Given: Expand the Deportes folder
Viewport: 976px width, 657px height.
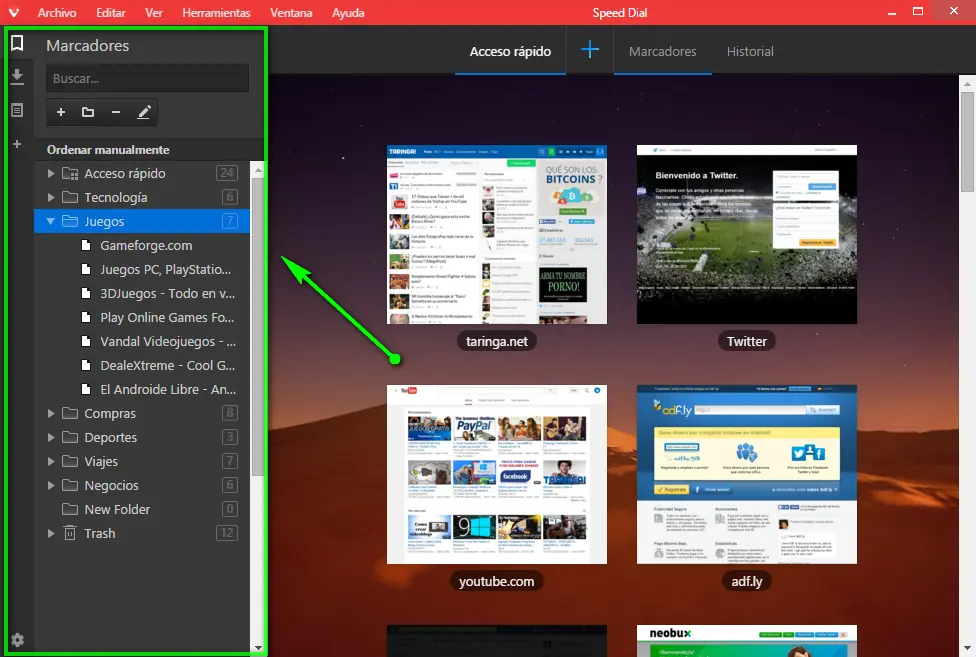Looking at the screenshot, I should pyautogui.click(x=51, y=437).
